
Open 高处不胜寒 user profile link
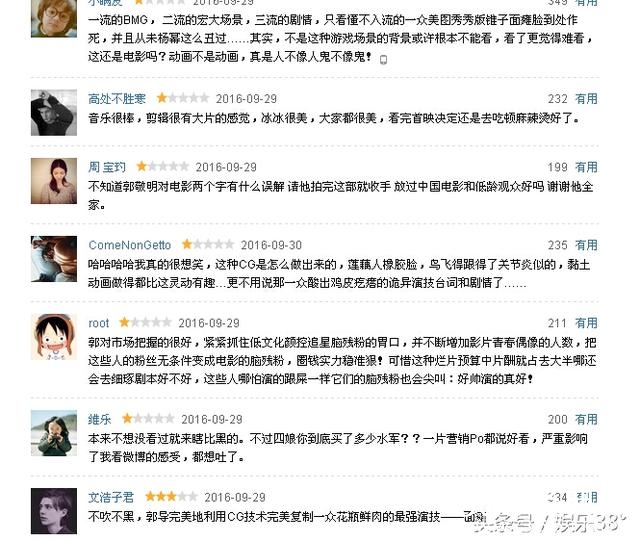point(117,98)
